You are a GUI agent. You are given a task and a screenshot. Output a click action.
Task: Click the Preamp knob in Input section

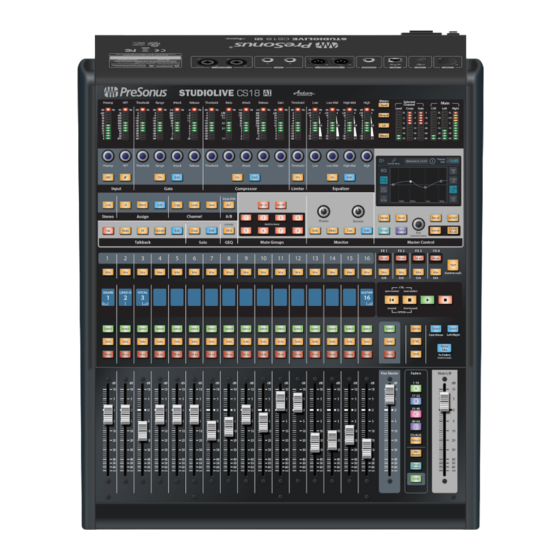108,156
